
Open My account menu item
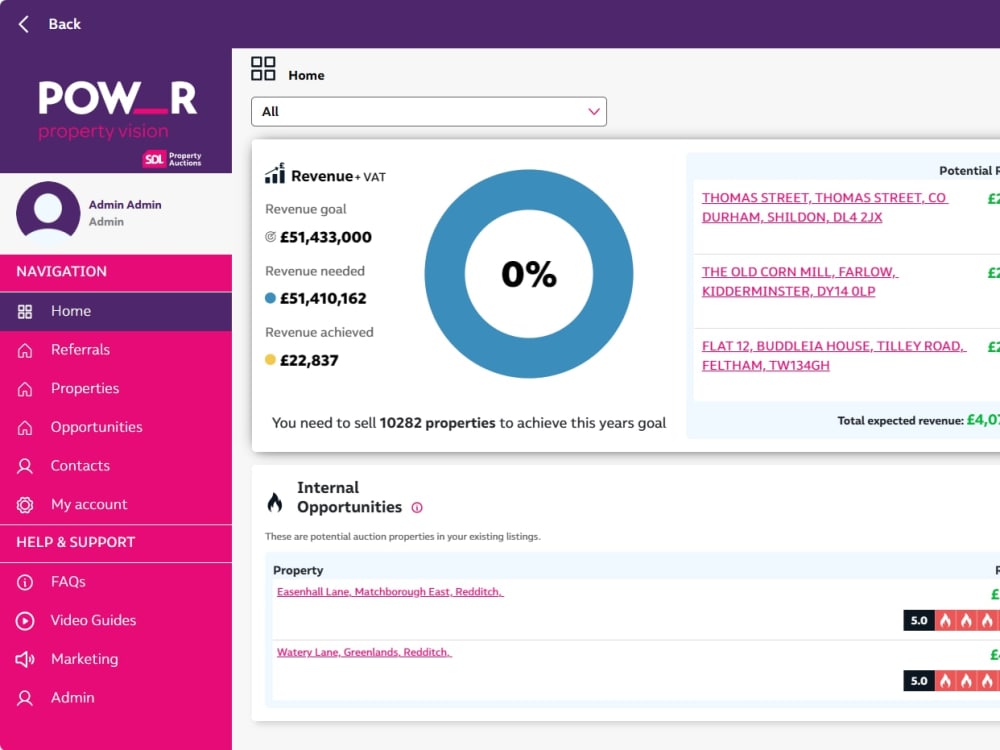116,505
